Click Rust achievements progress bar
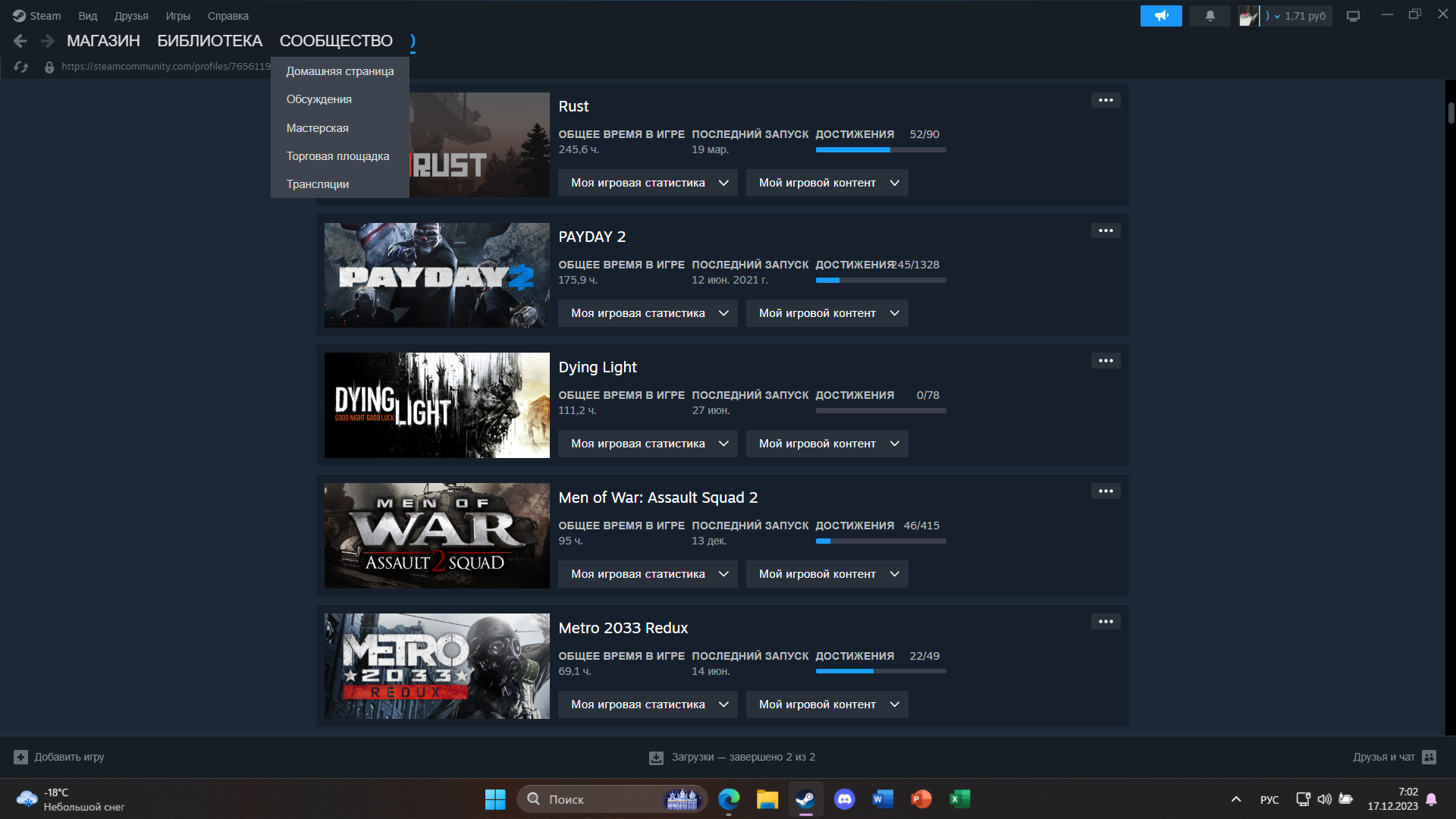The height and width of the screenshot is (819, 1456). [880, 150]
